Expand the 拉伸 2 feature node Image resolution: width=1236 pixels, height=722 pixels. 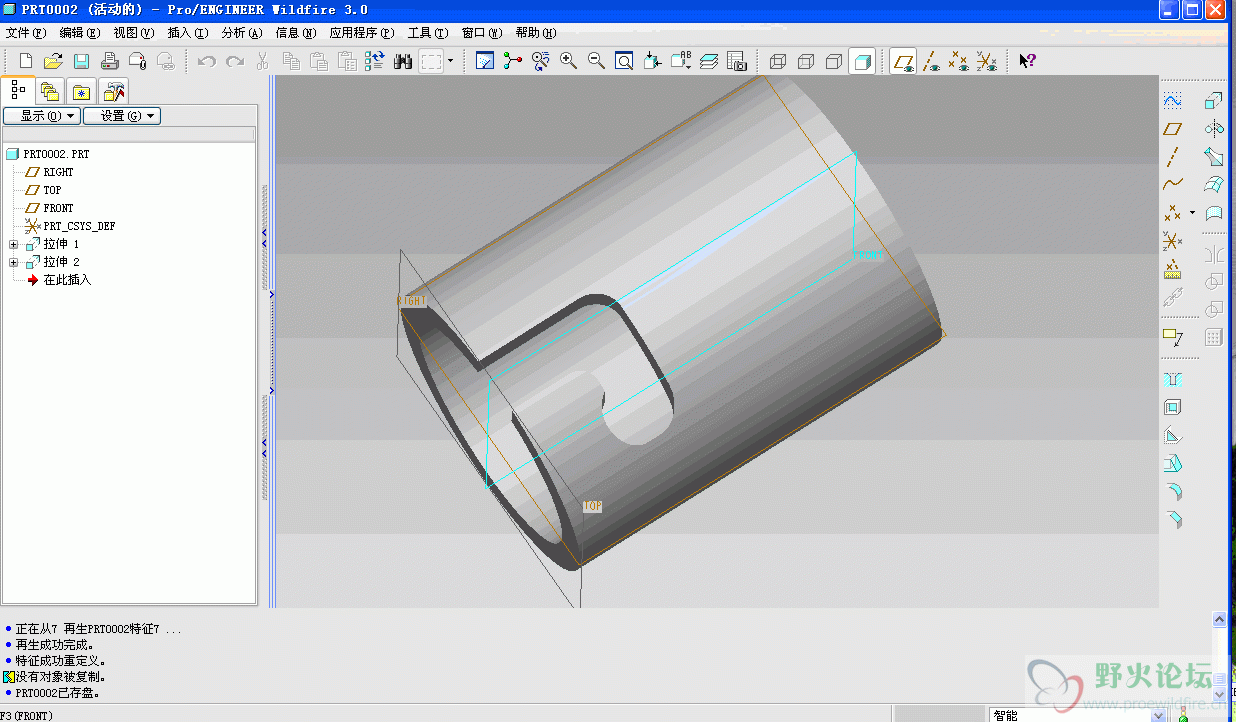(13, 262)
